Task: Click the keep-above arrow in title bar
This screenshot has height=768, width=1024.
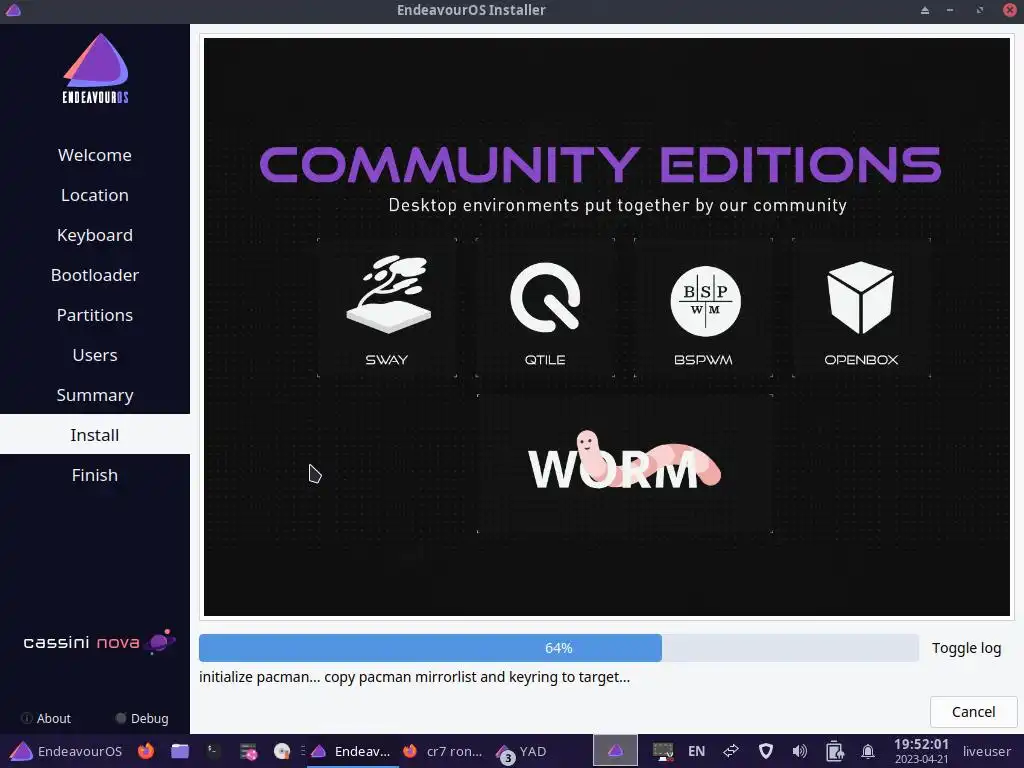Action: 925,10
